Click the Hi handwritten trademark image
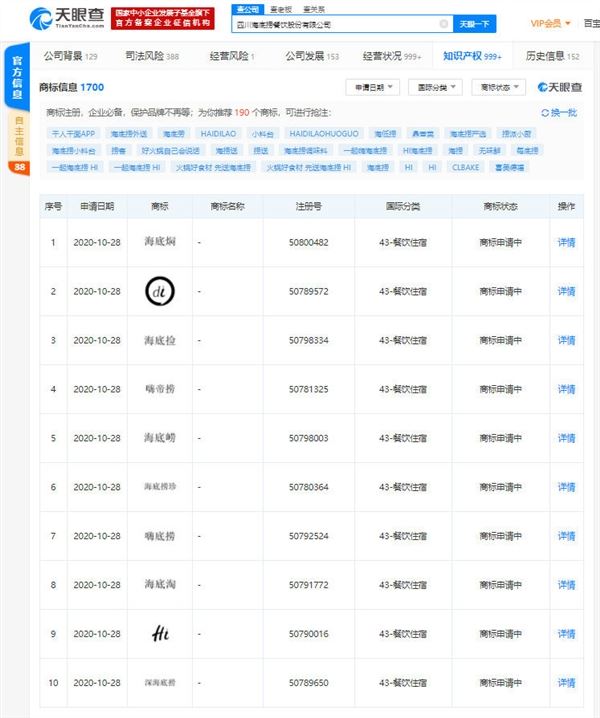This screenshot has height=718, width=600. (160, 634)
